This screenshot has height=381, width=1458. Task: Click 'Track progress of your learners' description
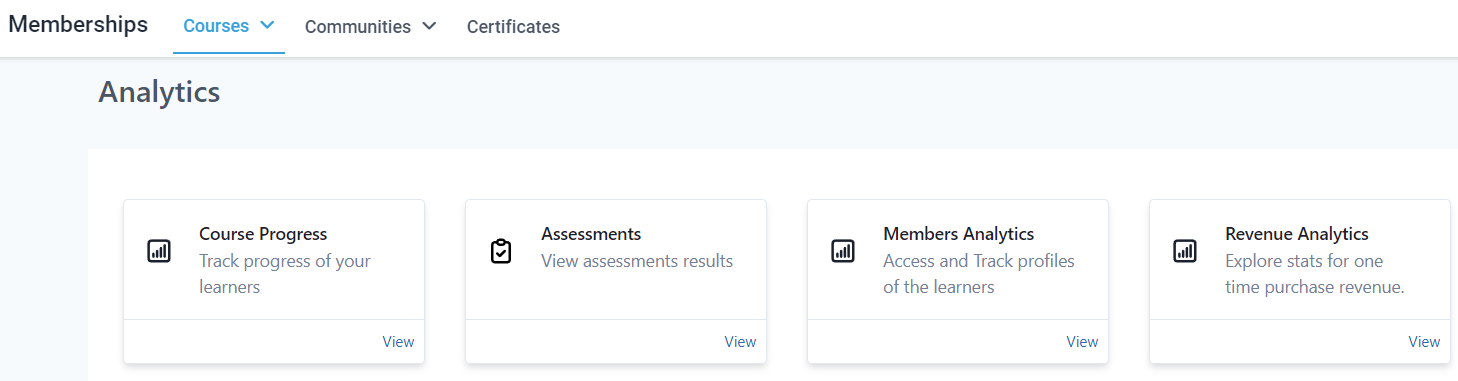point(285,274)
